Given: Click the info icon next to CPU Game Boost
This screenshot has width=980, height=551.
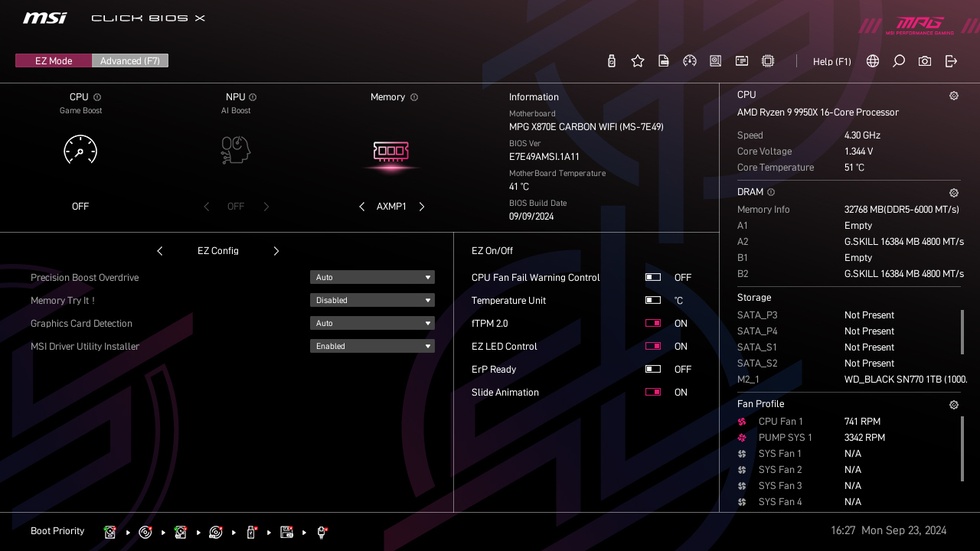Looking at the screenshot, I should (x=97, y=97).
